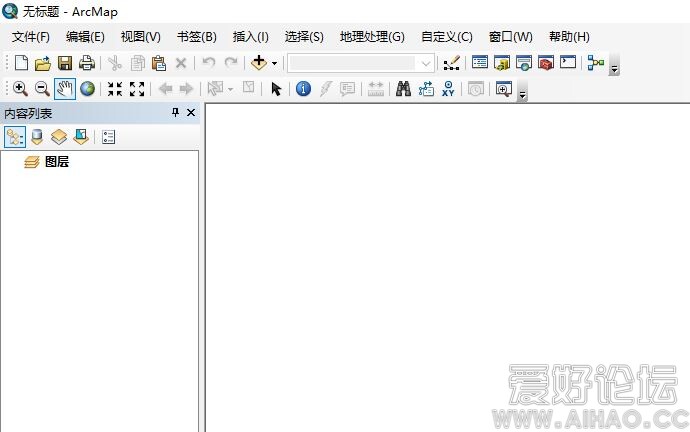Open table of contents Options button

[108, 137]
